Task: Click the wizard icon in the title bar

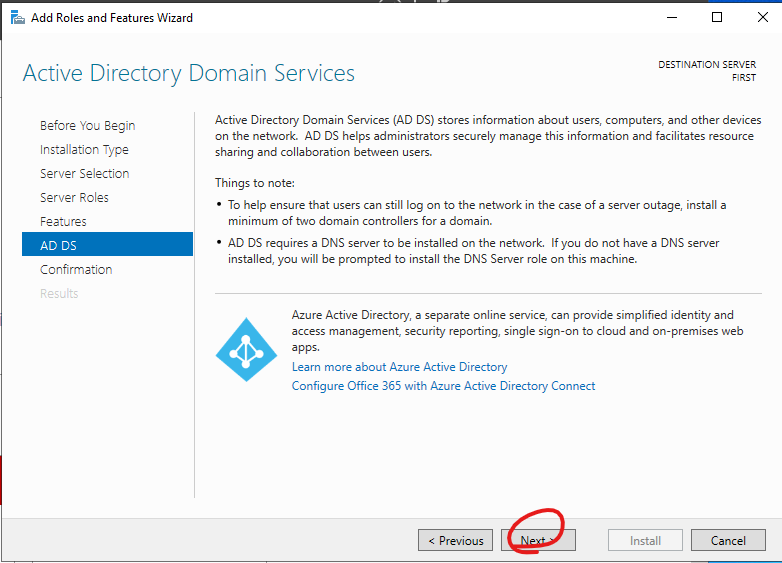Action: 18,18
